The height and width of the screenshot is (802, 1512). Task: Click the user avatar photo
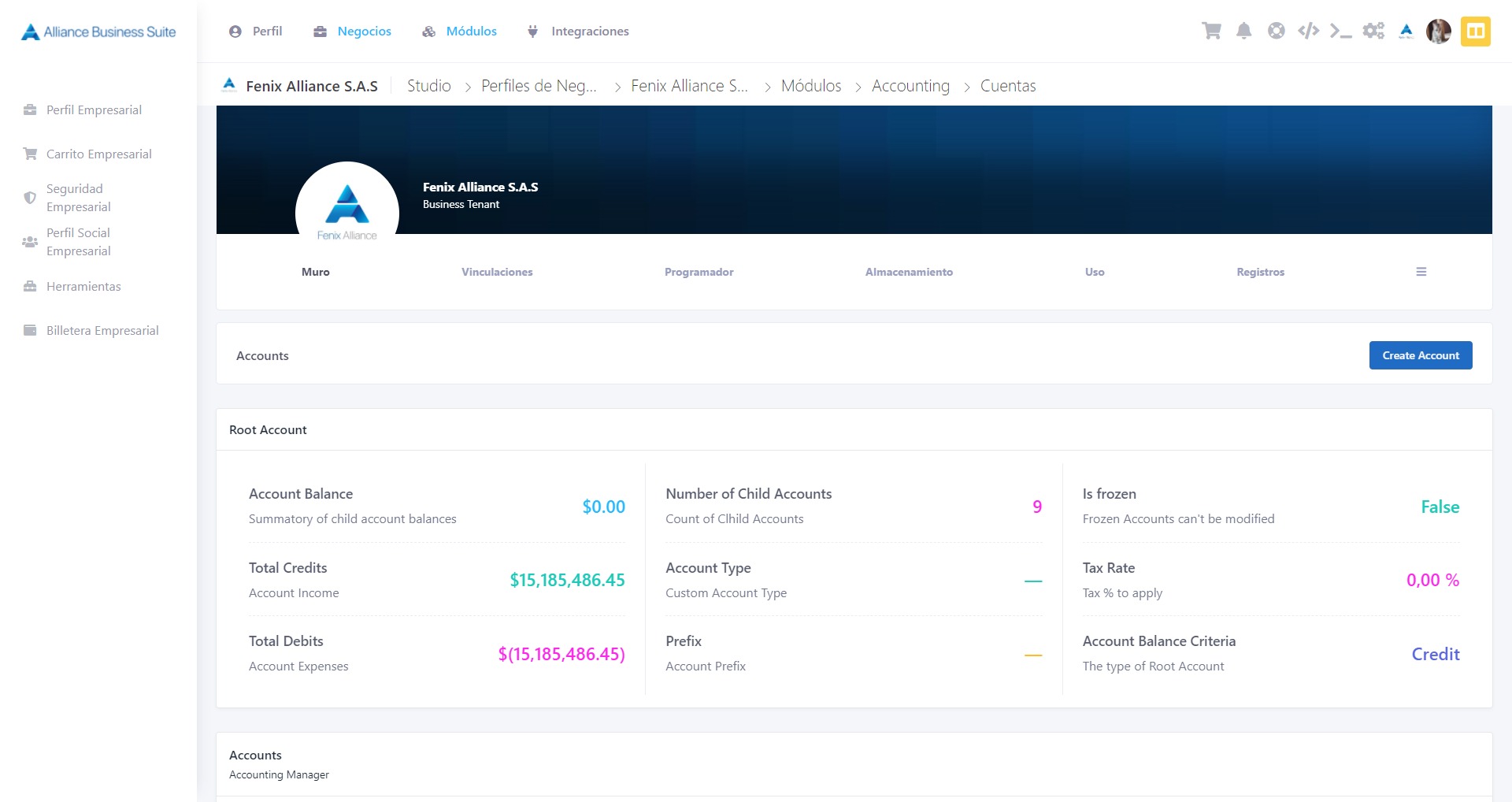[x=1439, y=32]
